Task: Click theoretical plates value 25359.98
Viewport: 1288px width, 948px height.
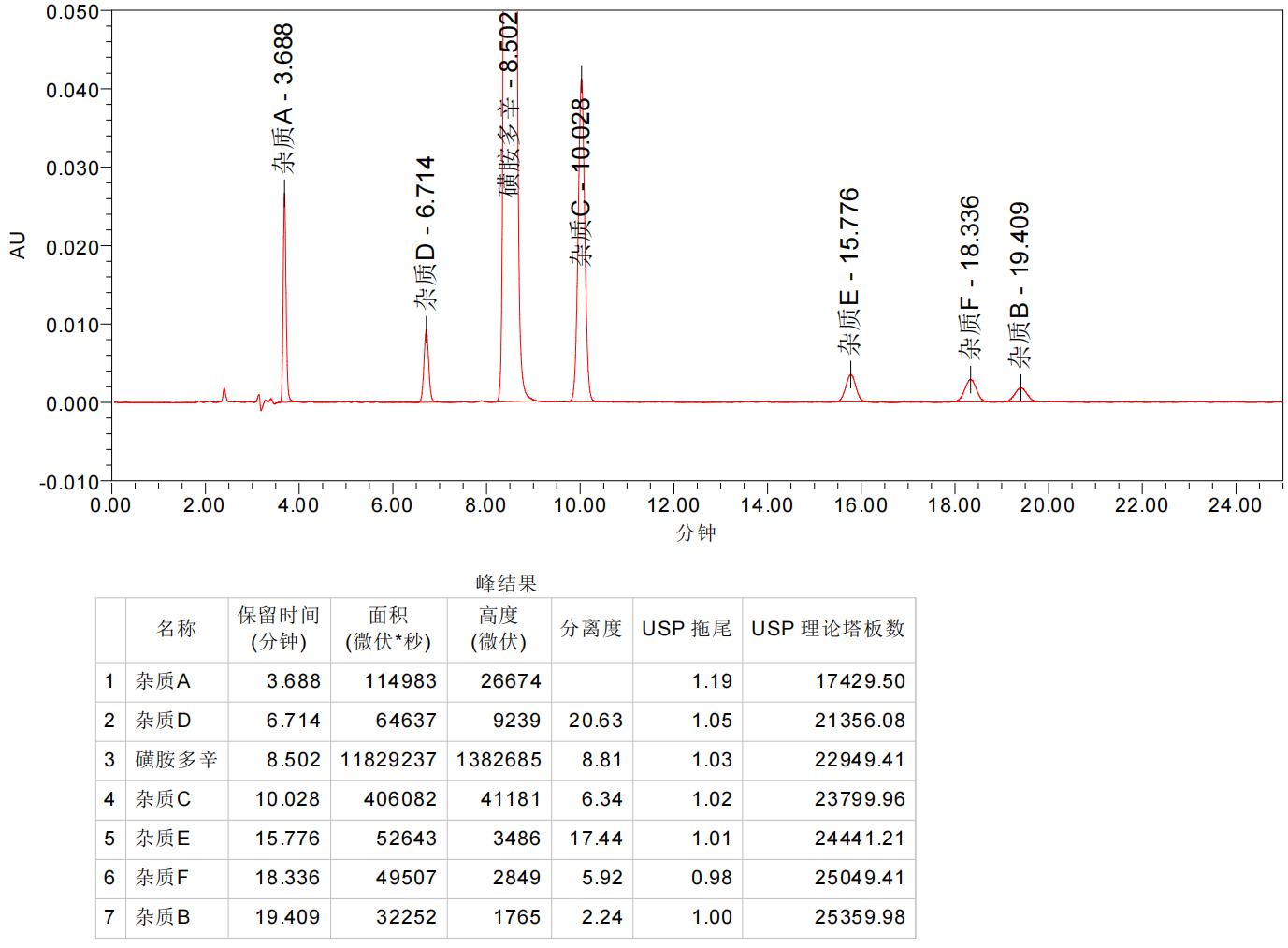Action: coord(859,917)
